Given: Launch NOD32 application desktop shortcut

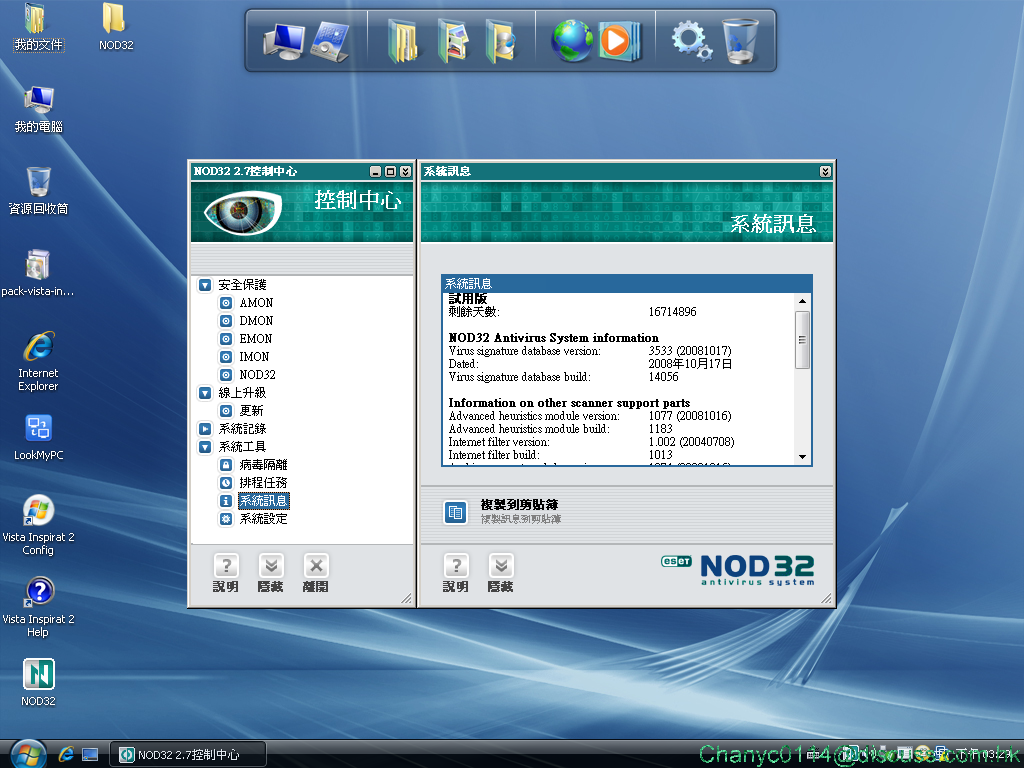Looking at the screenshot, I should coord(39,682).
